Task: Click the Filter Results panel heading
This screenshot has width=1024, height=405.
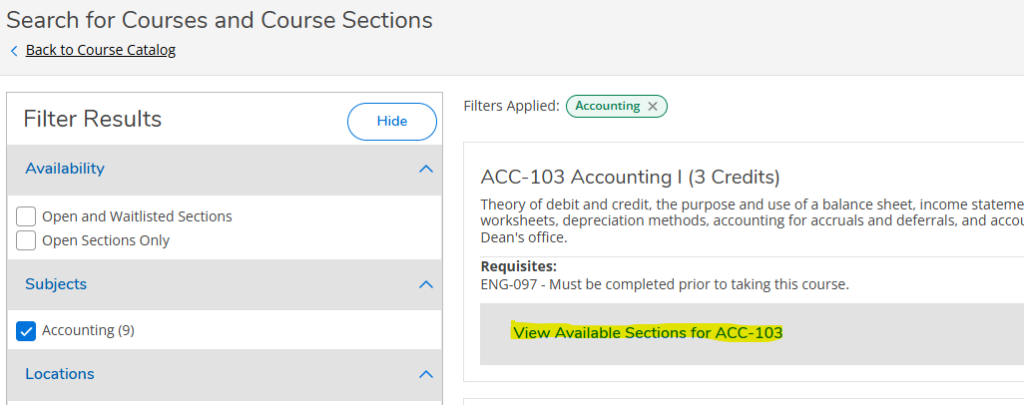Action: pos(93,119)
